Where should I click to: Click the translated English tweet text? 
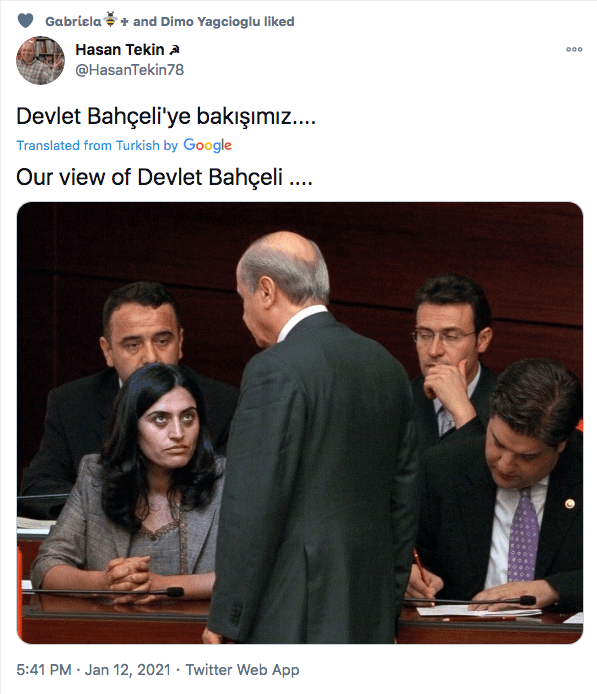point(164,177)
